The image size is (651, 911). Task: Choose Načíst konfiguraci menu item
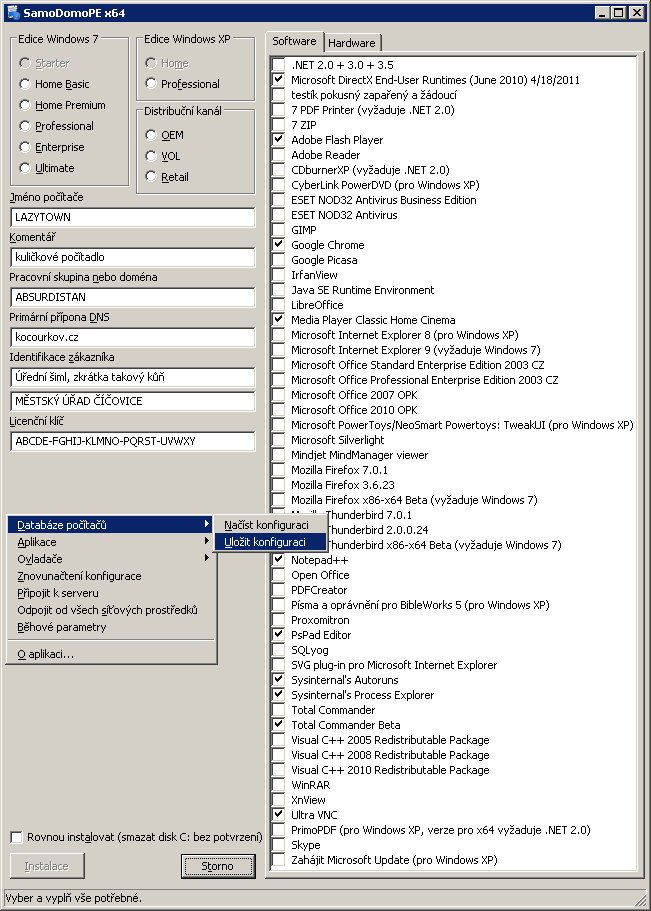270,525
